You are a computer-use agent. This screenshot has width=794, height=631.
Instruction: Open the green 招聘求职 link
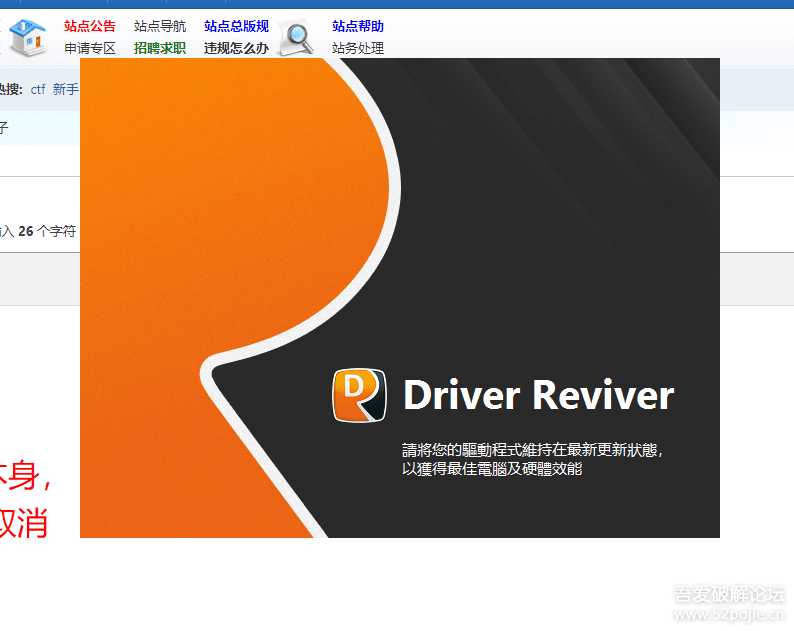tap(160, 48)
